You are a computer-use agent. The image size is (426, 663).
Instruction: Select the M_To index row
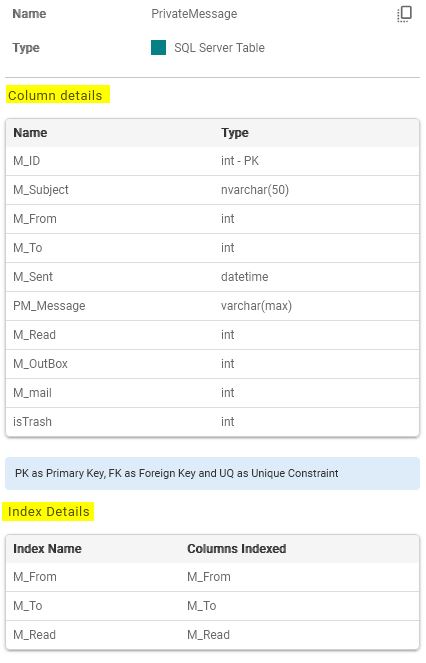click(212, 606)
